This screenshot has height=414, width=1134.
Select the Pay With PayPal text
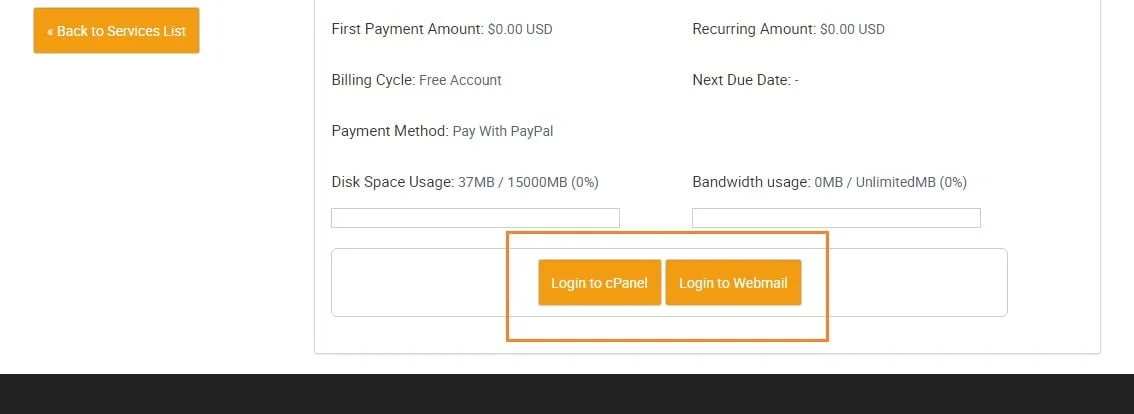503,131
